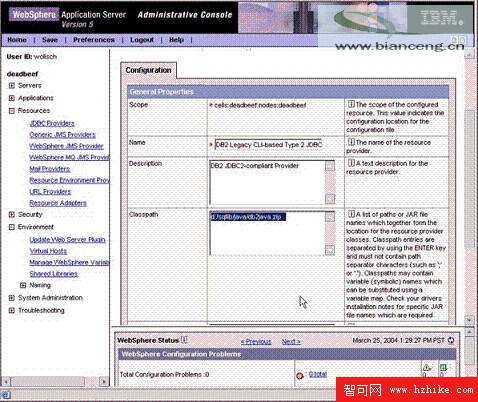Open the Mail Providers link
Screen dimensions: 478x402
[50, 169]
